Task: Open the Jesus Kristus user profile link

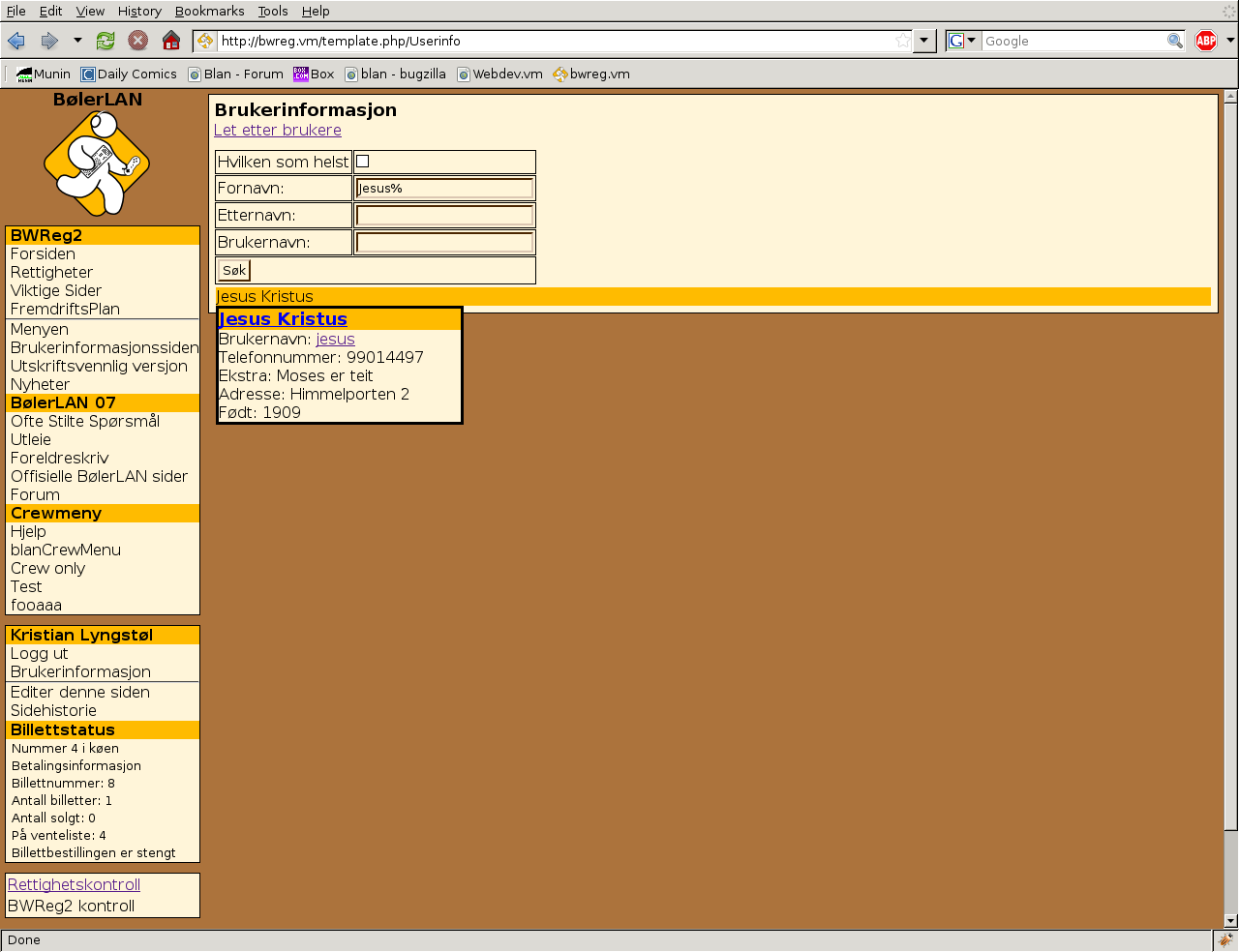Action: point(283,319)
